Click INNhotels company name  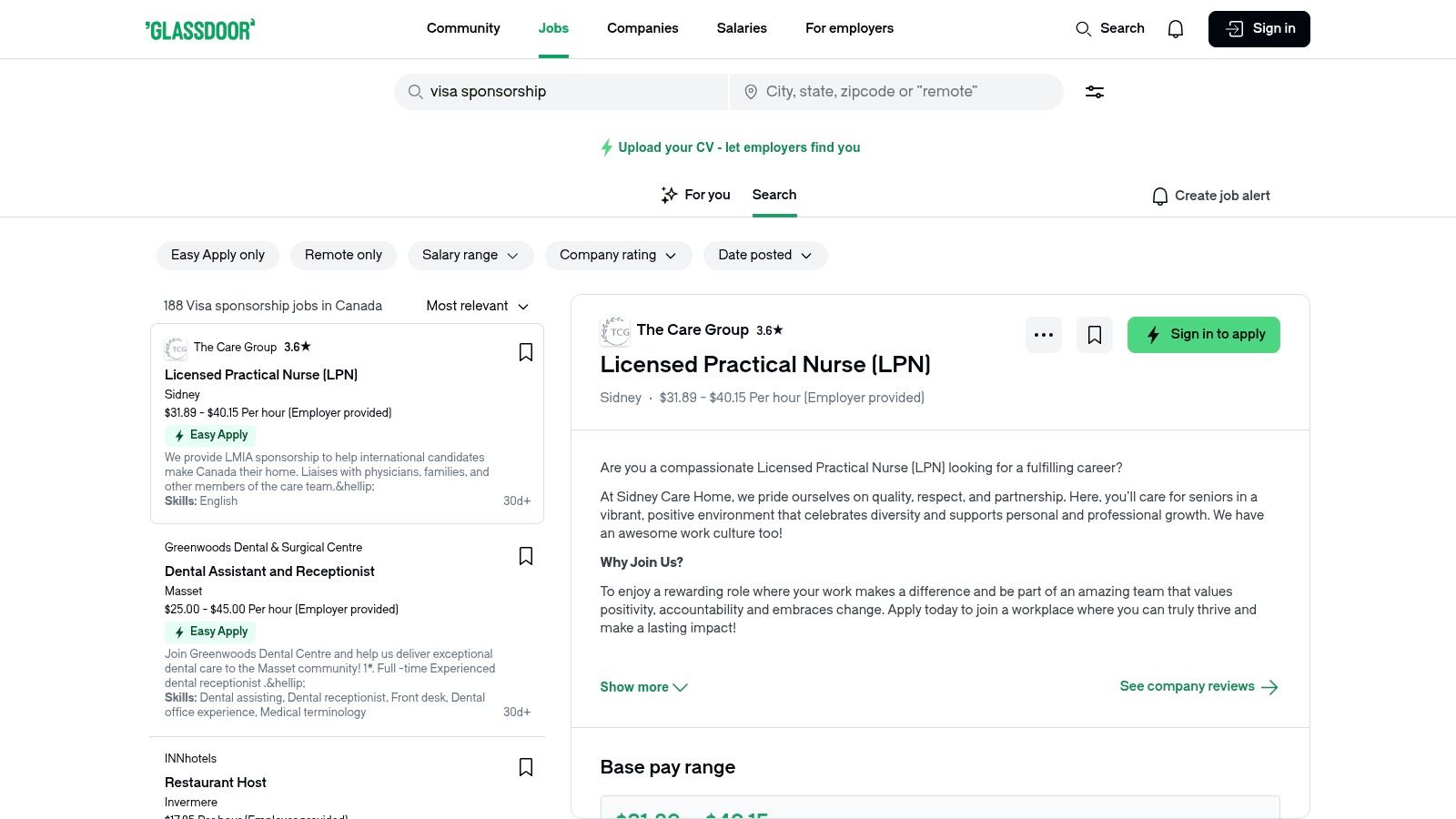click(190, 758)
